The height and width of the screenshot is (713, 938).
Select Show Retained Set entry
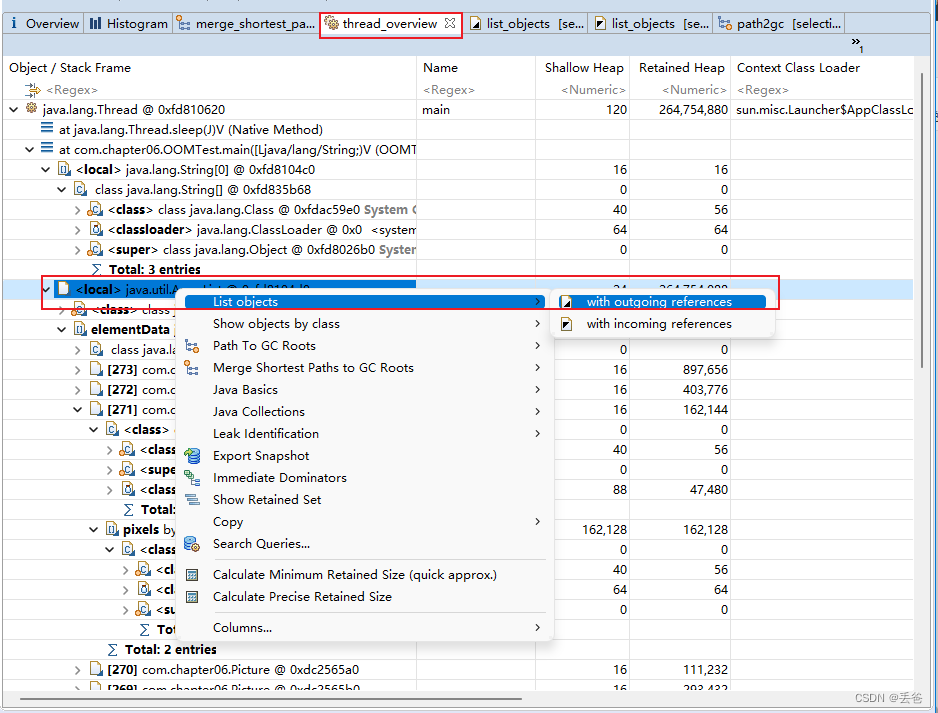[365, 499]
